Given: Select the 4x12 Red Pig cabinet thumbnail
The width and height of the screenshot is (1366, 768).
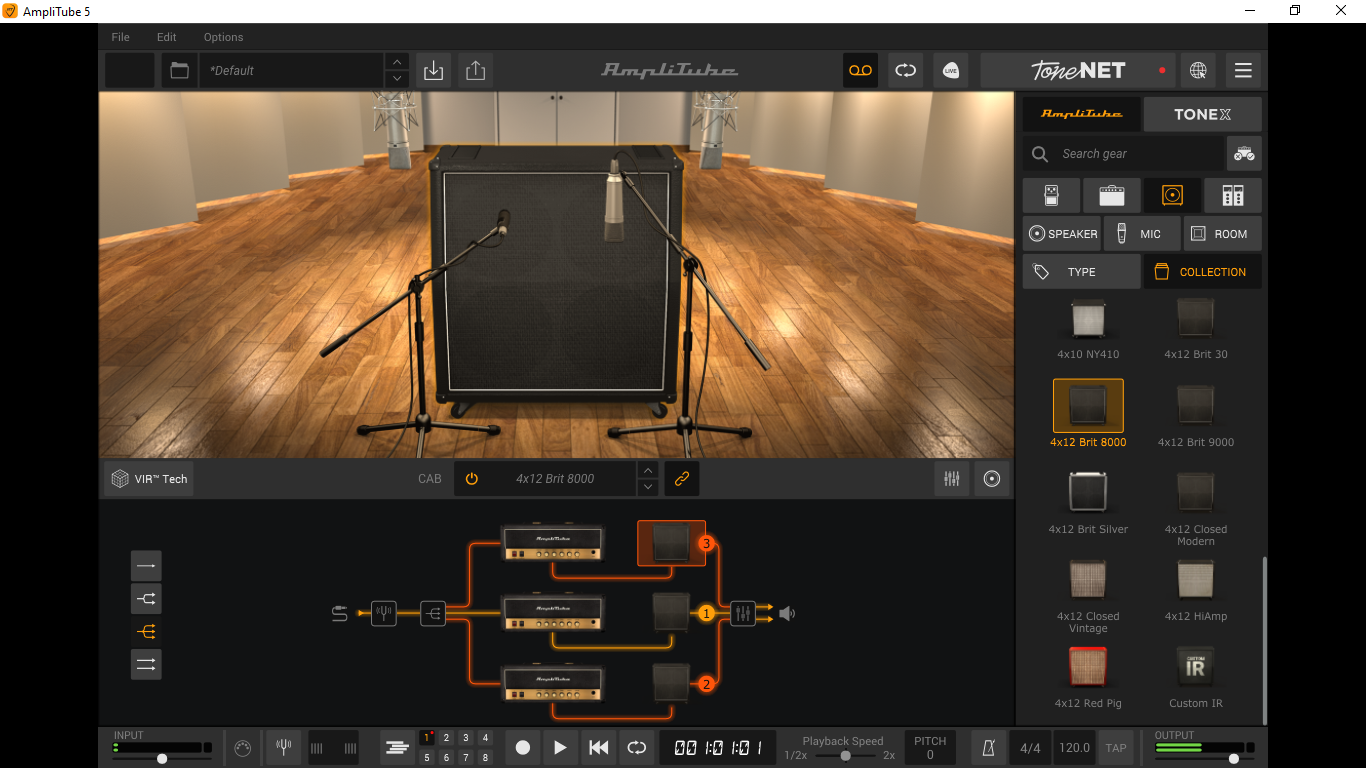Looking at the screenshot, I should click(x=1088, y=667).
